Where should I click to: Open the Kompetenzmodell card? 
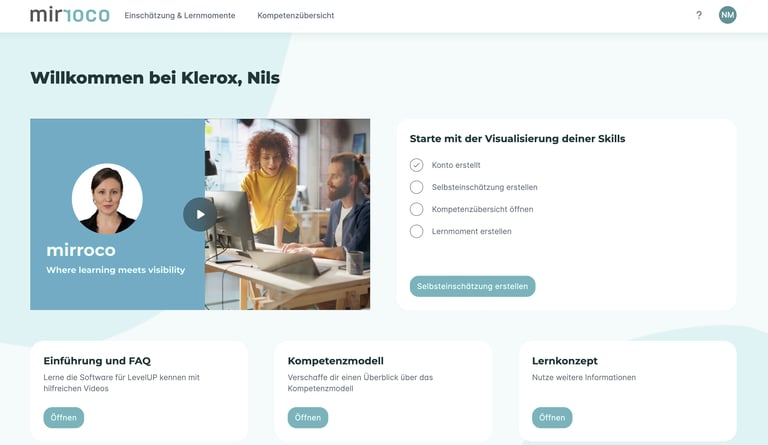[x=308, y=418]
